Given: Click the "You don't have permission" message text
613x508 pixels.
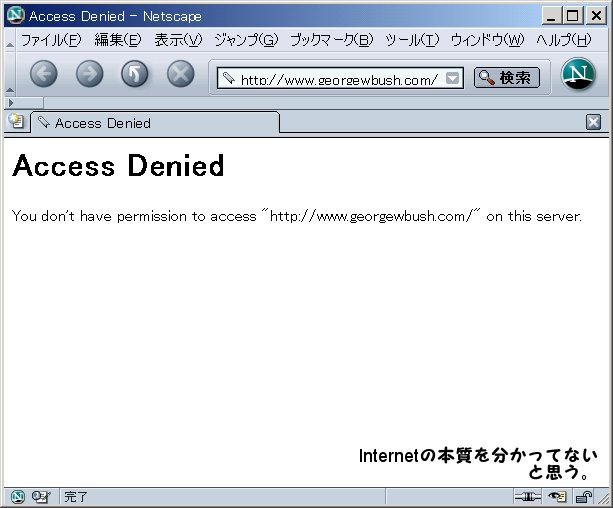Looking at the screenshot, I should point(297,216).
